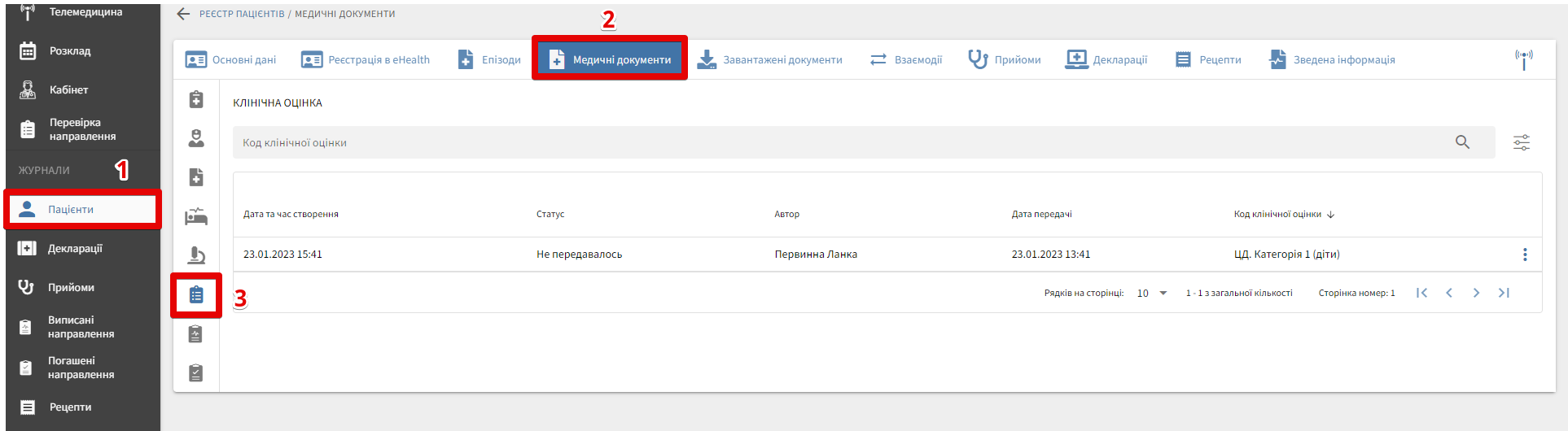Go to next page arrow
Image resolution: width=1568 pixels, height=431 pixels.
point(1476,293)
